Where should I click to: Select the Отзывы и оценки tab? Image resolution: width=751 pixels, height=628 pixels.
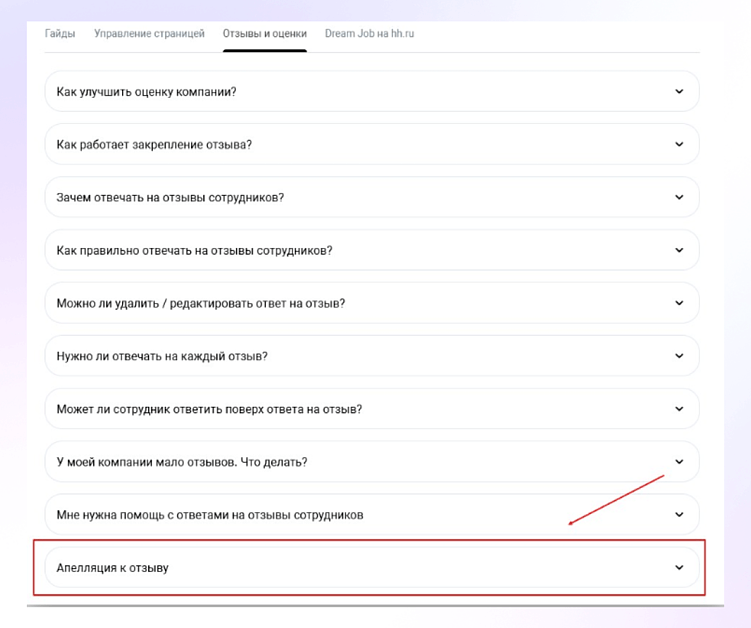[264, 34]
